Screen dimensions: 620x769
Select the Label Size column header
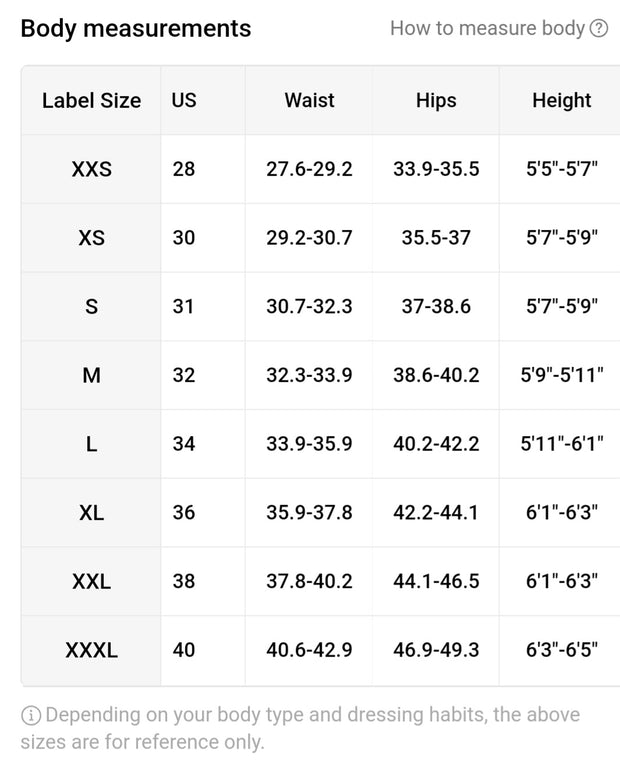point(91,101)
